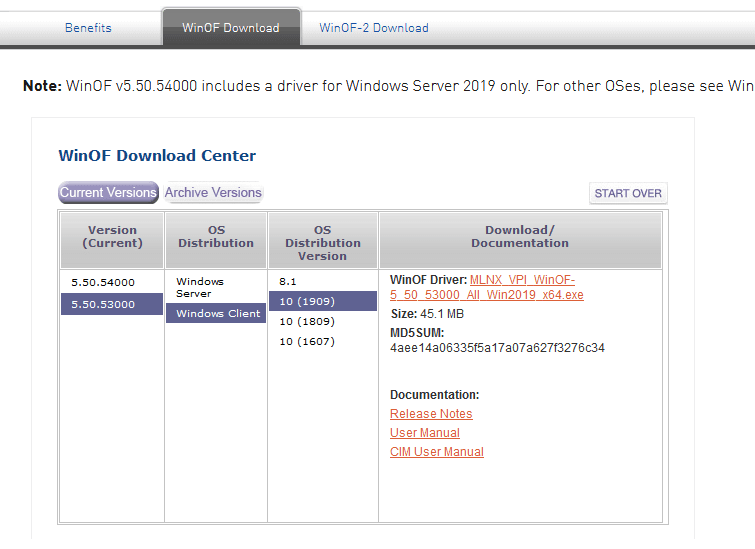Open the User Manual link
This screenshot has width=755, height=549.
pyautogui.click(x=425, y=433)
